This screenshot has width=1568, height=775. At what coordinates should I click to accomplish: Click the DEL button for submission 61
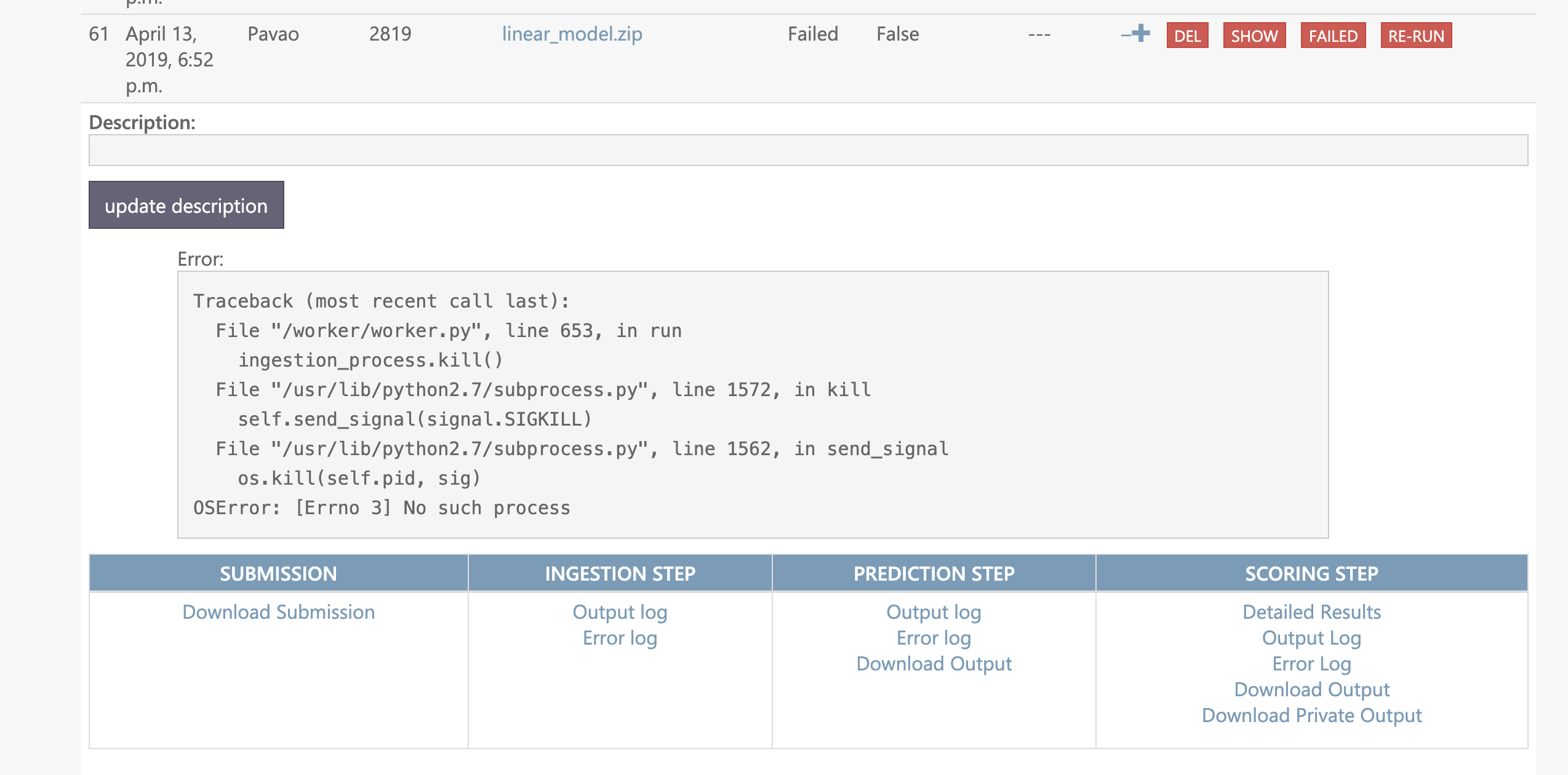(1187, 36)
